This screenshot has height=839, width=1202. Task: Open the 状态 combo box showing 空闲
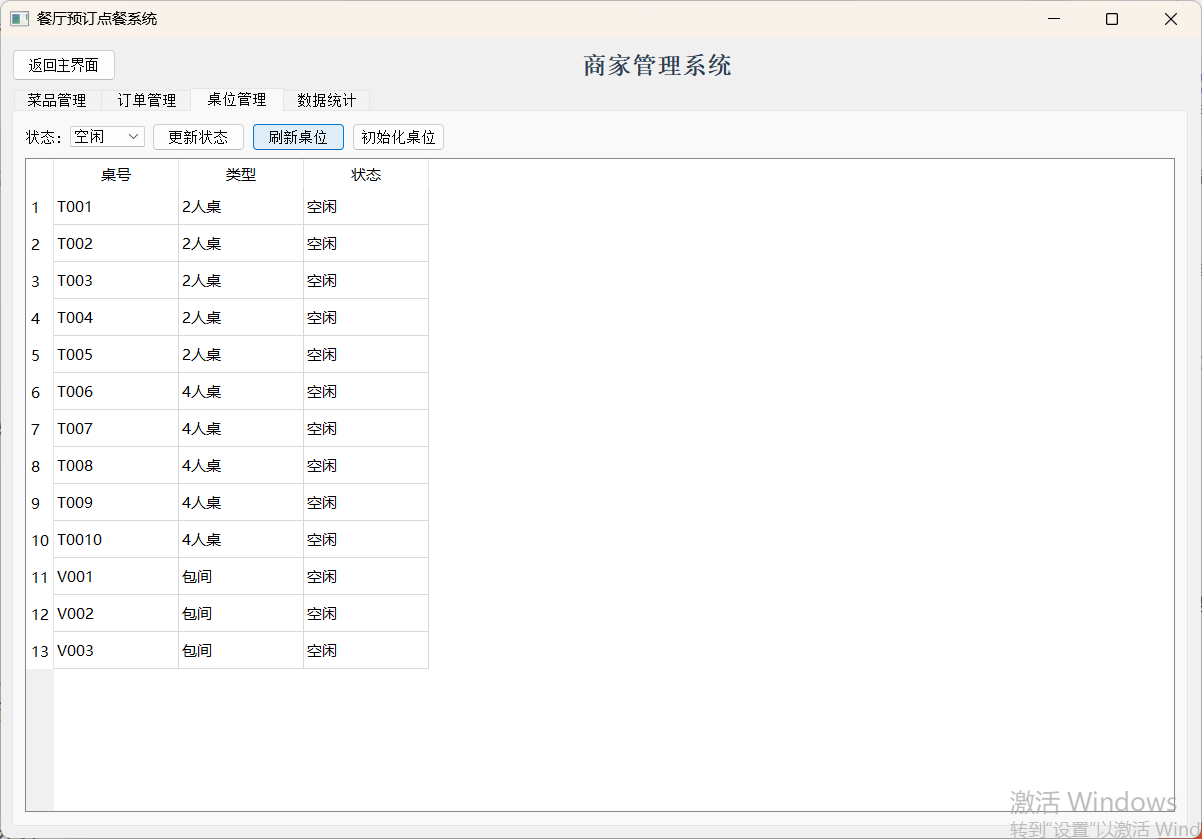click(108, 137)
